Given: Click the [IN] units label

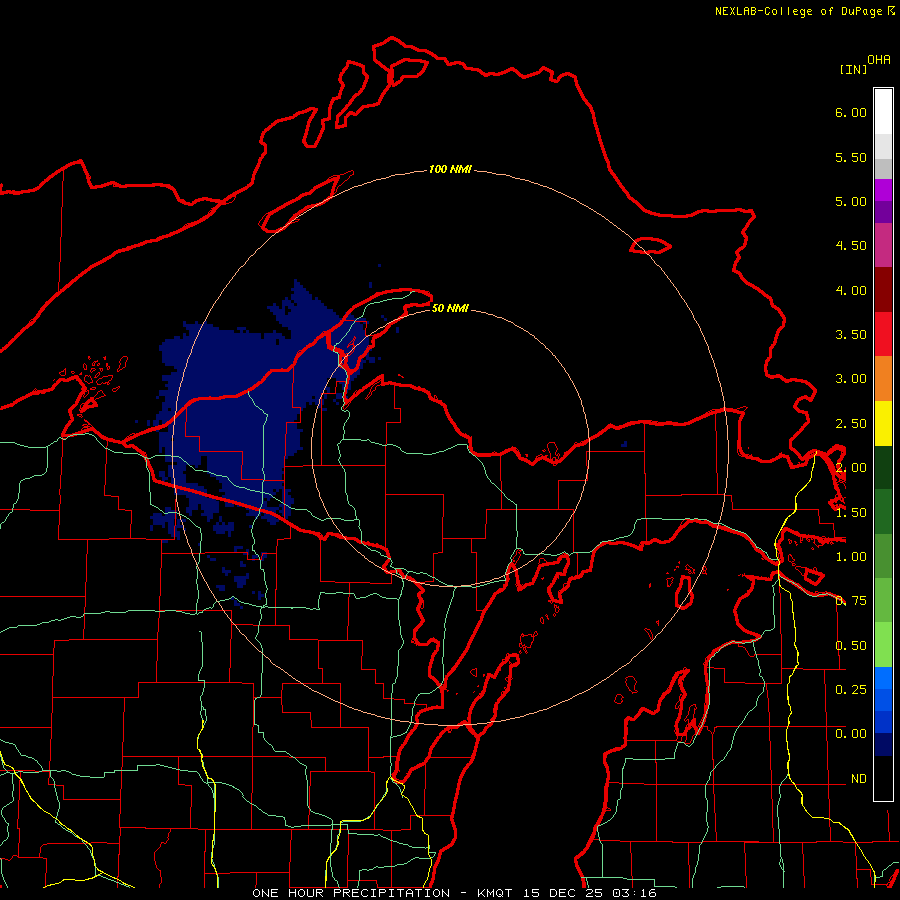Looking at the screenshot, I should click(854, 69).
